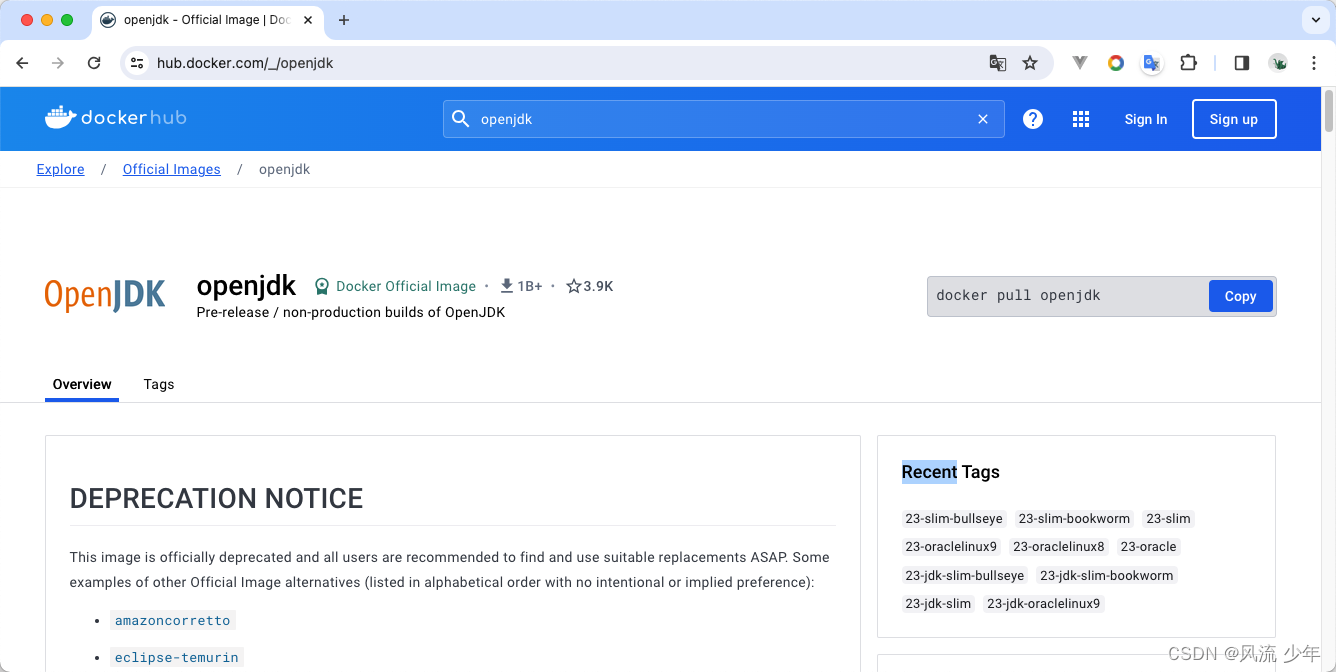Switch to the Overview tab
Viewport: 1336px width, 672px height.
pyautogui.click(x=82, y=384)
